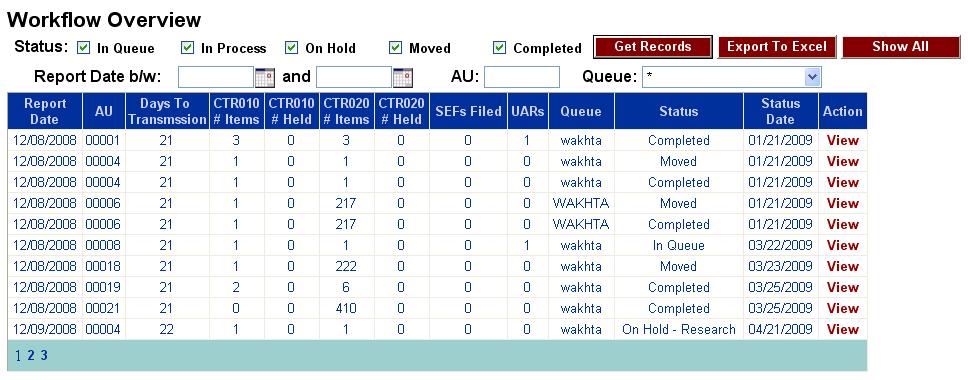Select the Days To Transmission value 22

[x=167, y=329]
